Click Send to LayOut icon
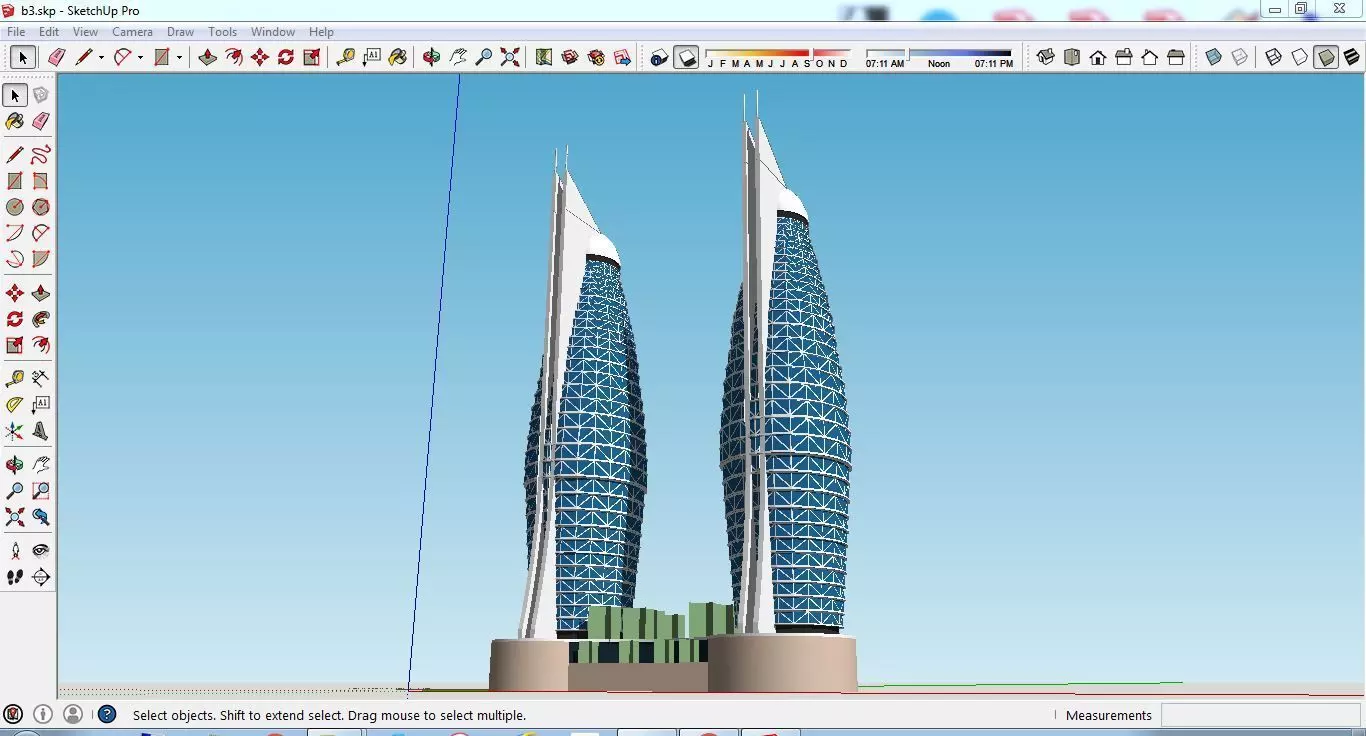The image size is (1366, 736). point(622,57)
